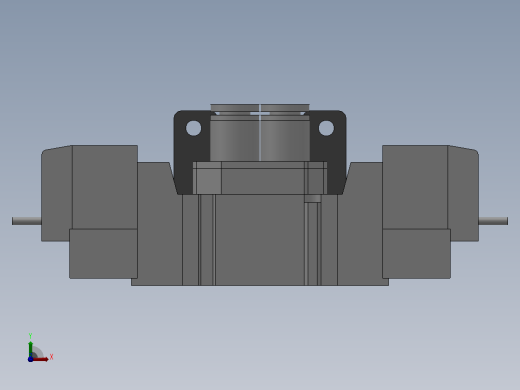520x390 pixels.
Task: Click the red X axis arrow on the triad
Action: point(41,359)
